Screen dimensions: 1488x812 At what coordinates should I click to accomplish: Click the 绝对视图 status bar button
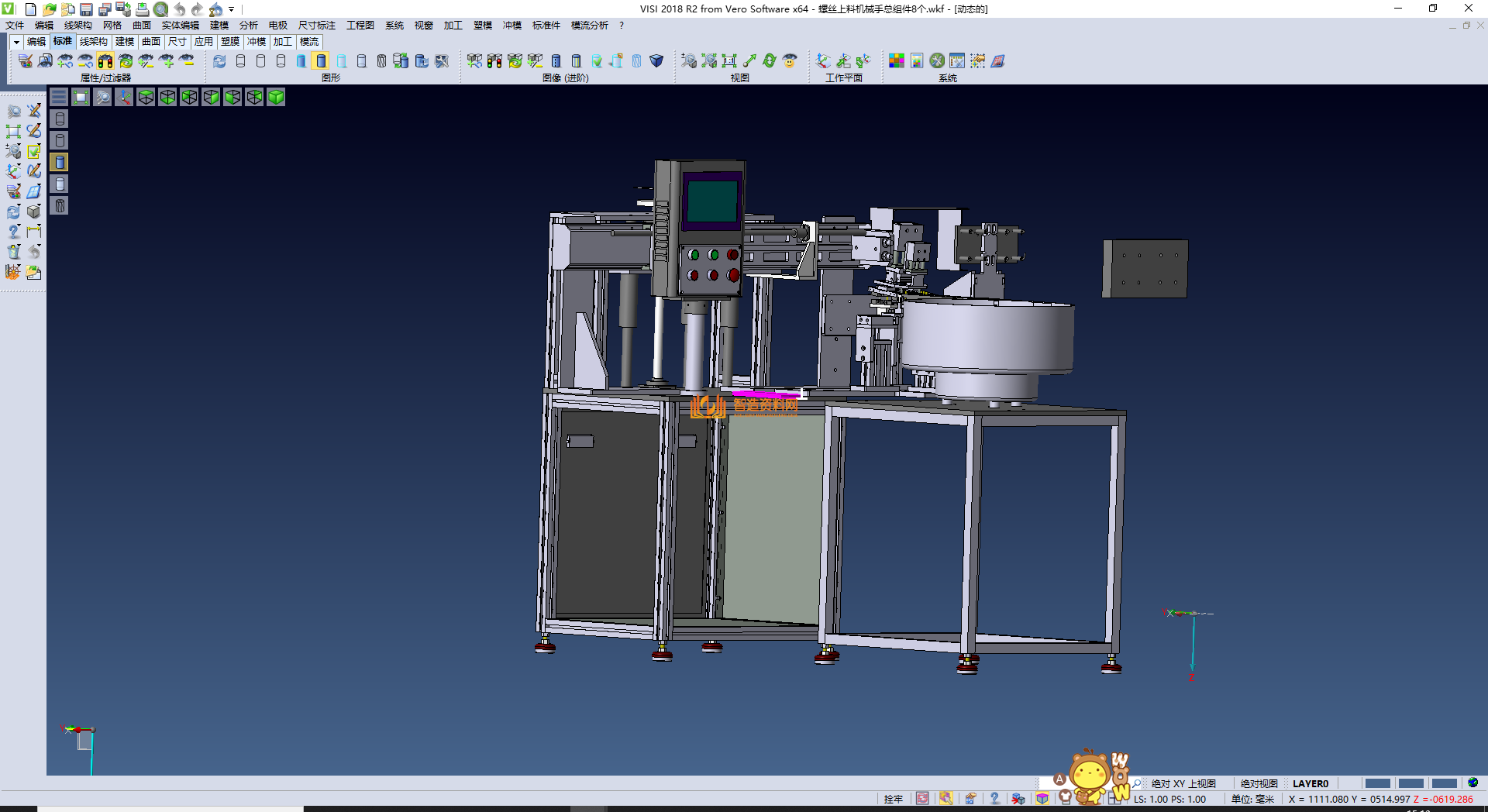point(1259,783)
